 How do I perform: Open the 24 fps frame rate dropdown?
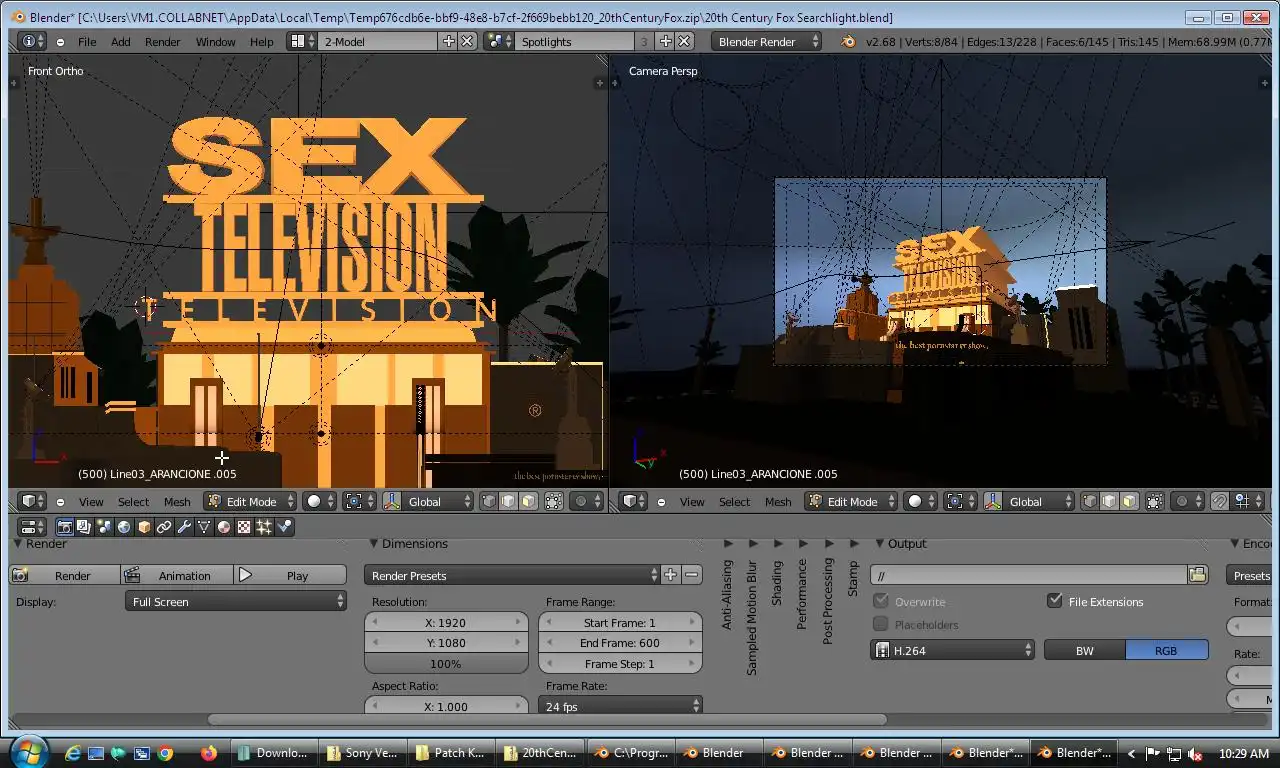tap(620, 706)
